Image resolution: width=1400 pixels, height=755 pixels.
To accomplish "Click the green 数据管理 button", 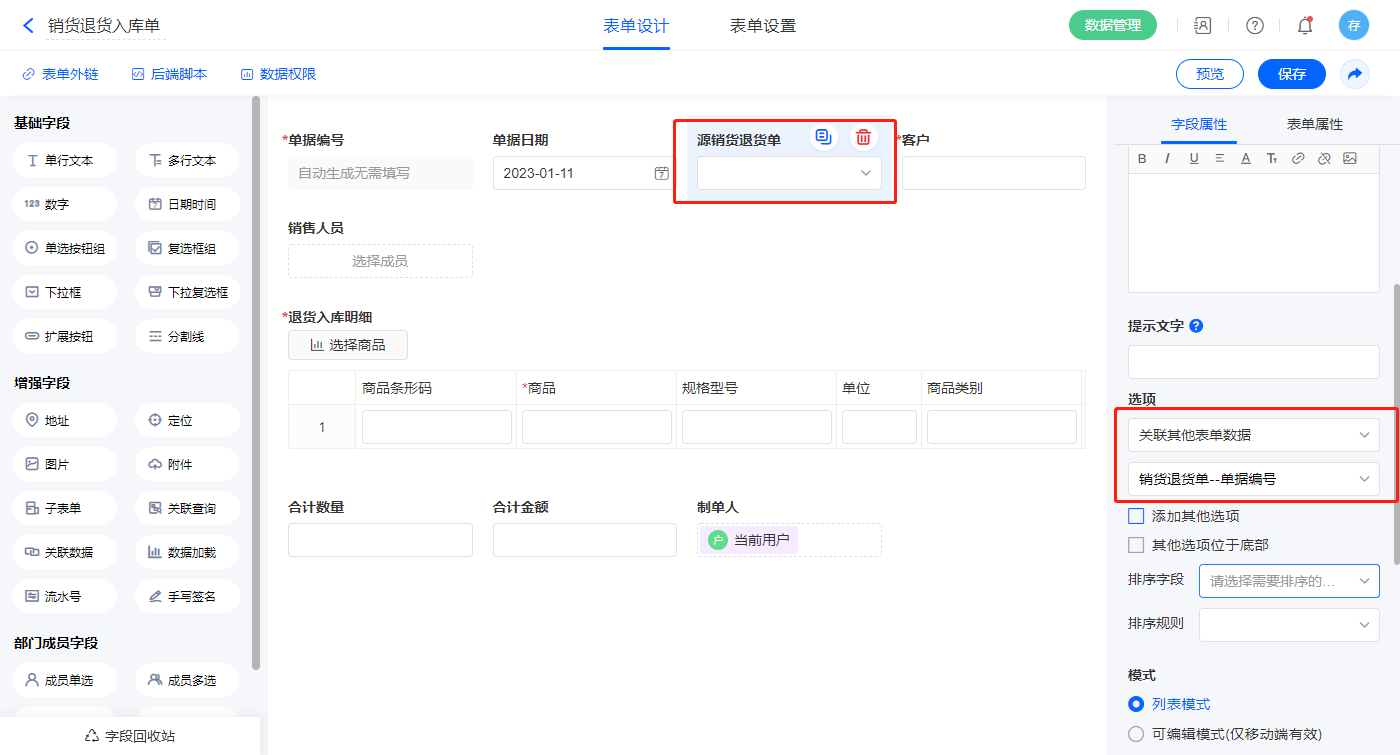I will 1112,26.
